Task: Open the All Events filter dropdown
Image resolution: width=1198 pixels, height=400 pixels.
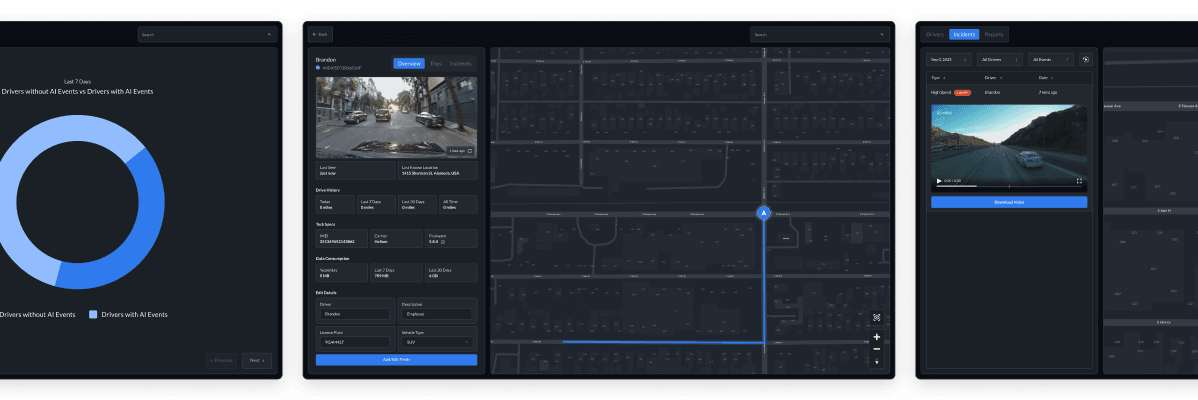Action: pos(1051,60)
